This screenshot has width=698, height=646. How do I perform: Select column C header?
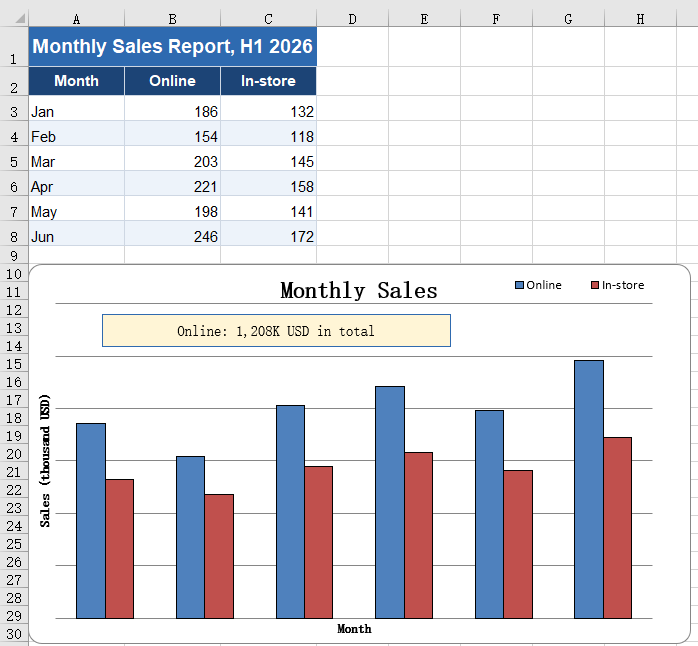coord(268,19)
